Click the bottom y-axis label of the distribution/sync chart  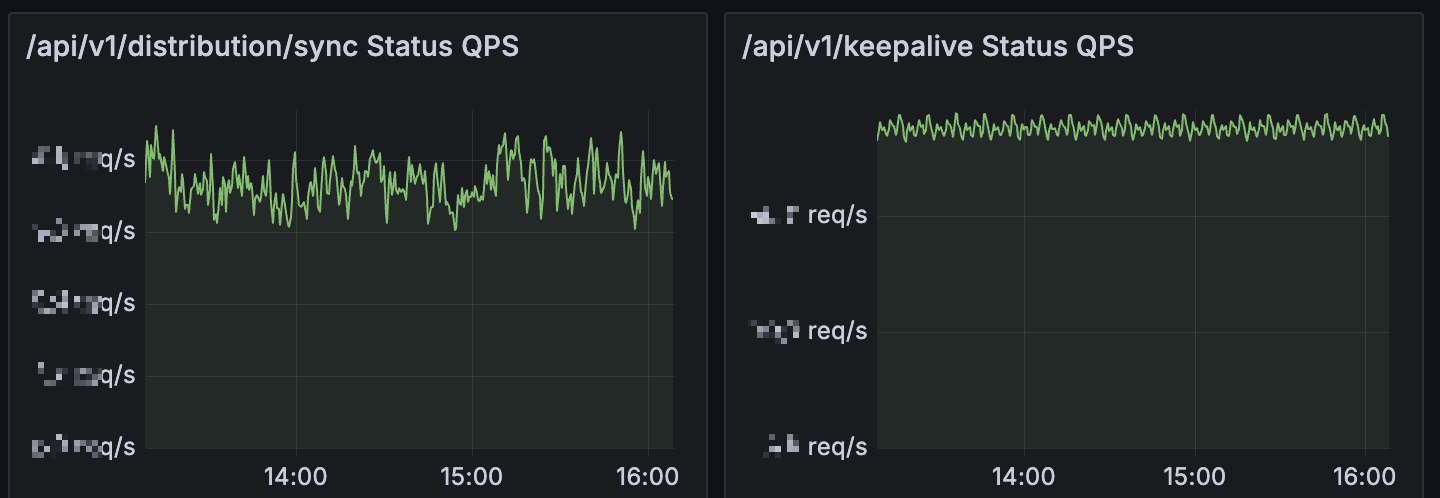[x=85, y=447]
